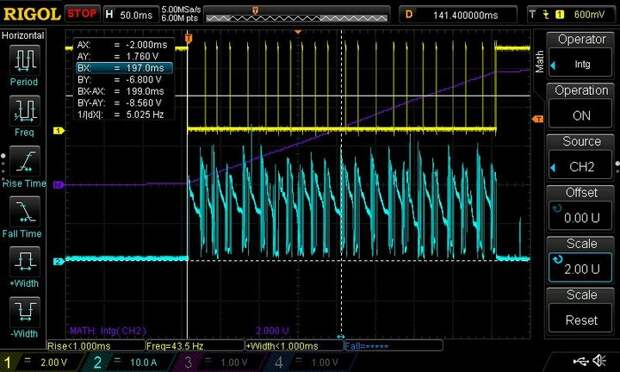620x372 pixels.
Task: Click the USB connection status icon
Action: tap(580, 361)
